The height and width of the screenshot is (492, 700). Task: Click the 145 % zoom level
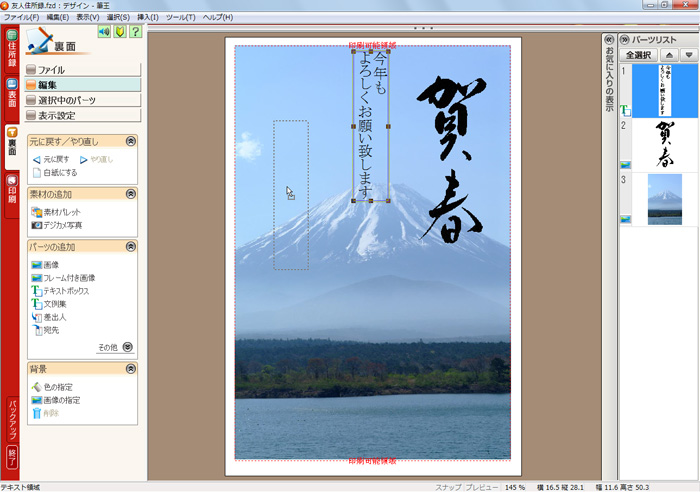point(515,486)
